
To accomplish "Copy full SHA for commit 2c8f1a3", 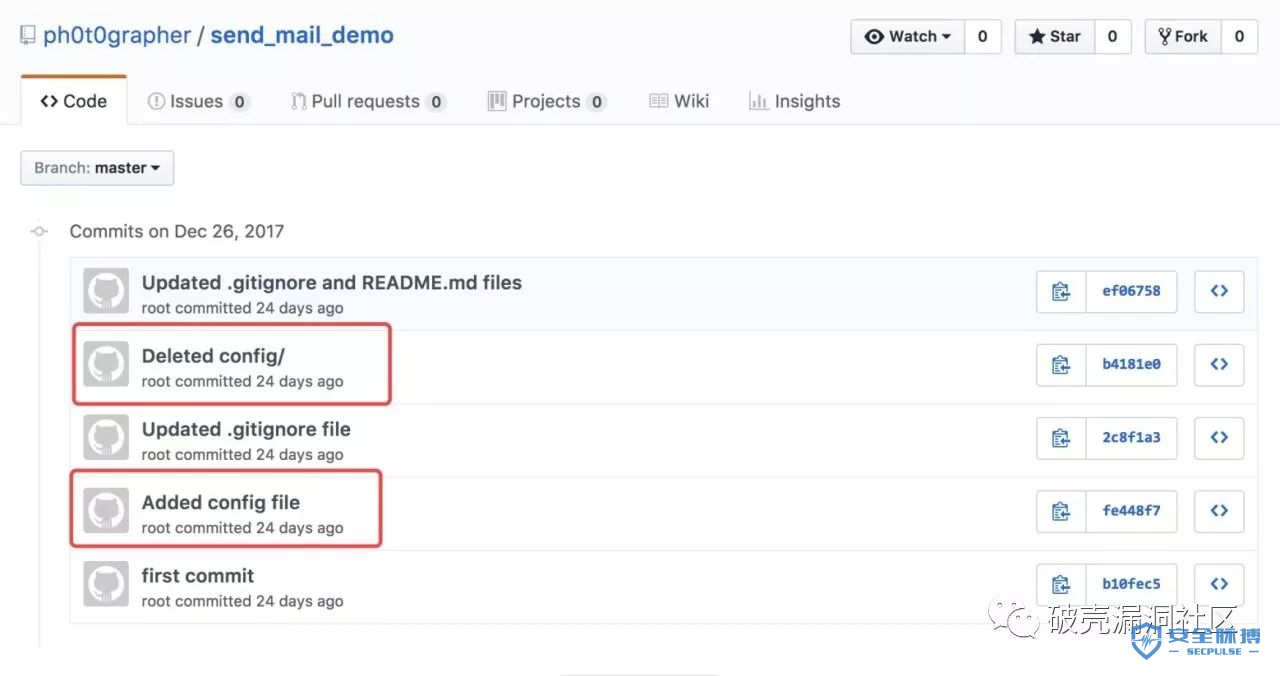I will [x=1061, y=438].
